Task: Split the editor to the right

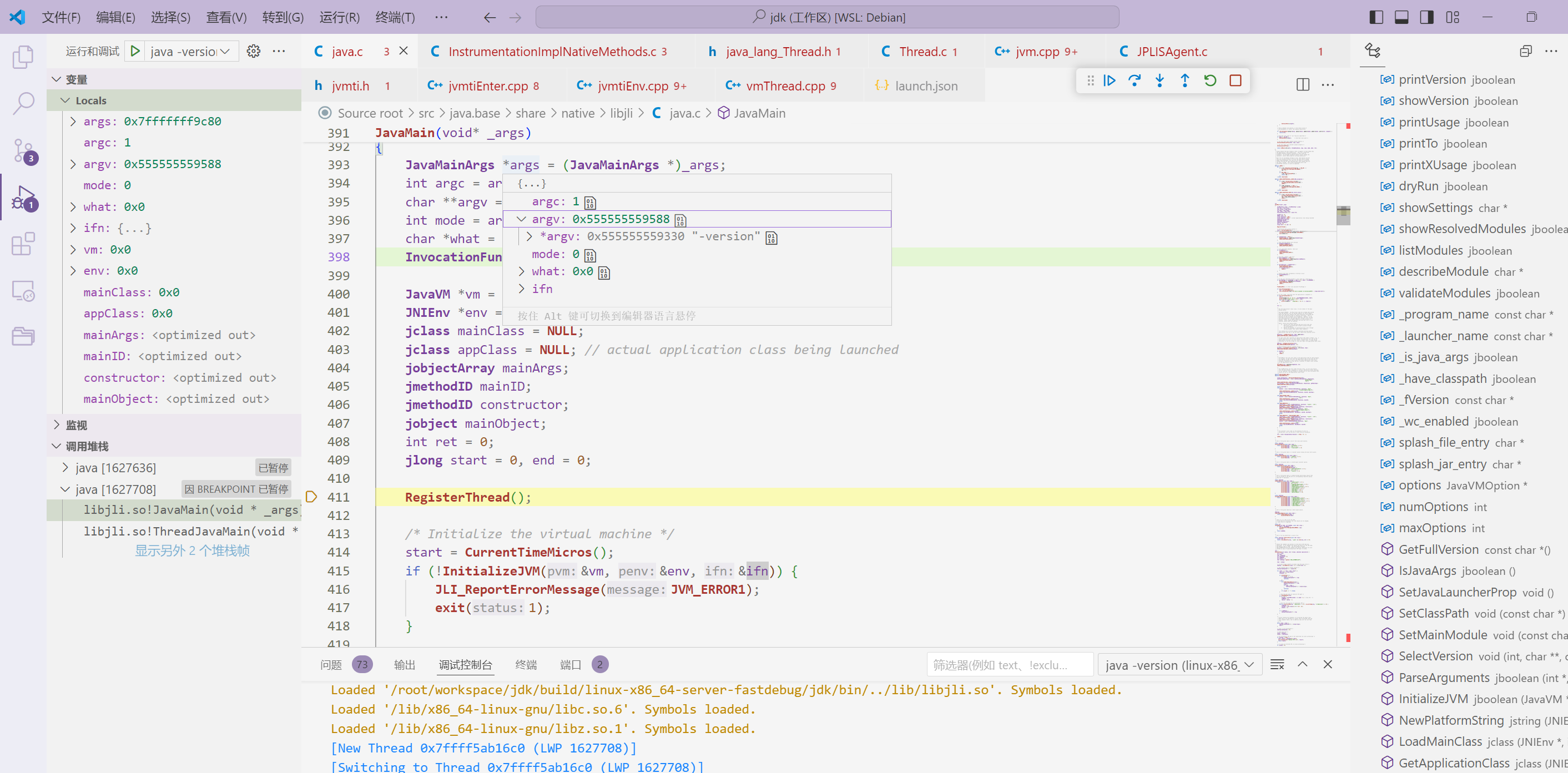Action: coord(1303,84)
